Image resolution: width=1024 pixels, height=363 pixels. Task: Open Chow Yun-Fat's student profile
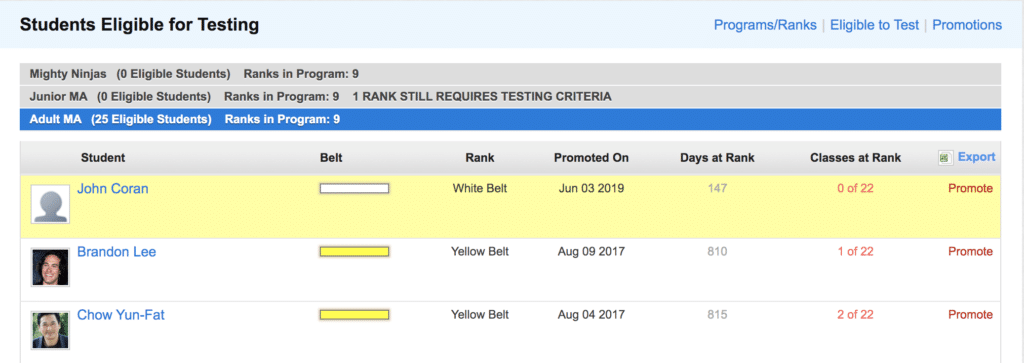121,315
